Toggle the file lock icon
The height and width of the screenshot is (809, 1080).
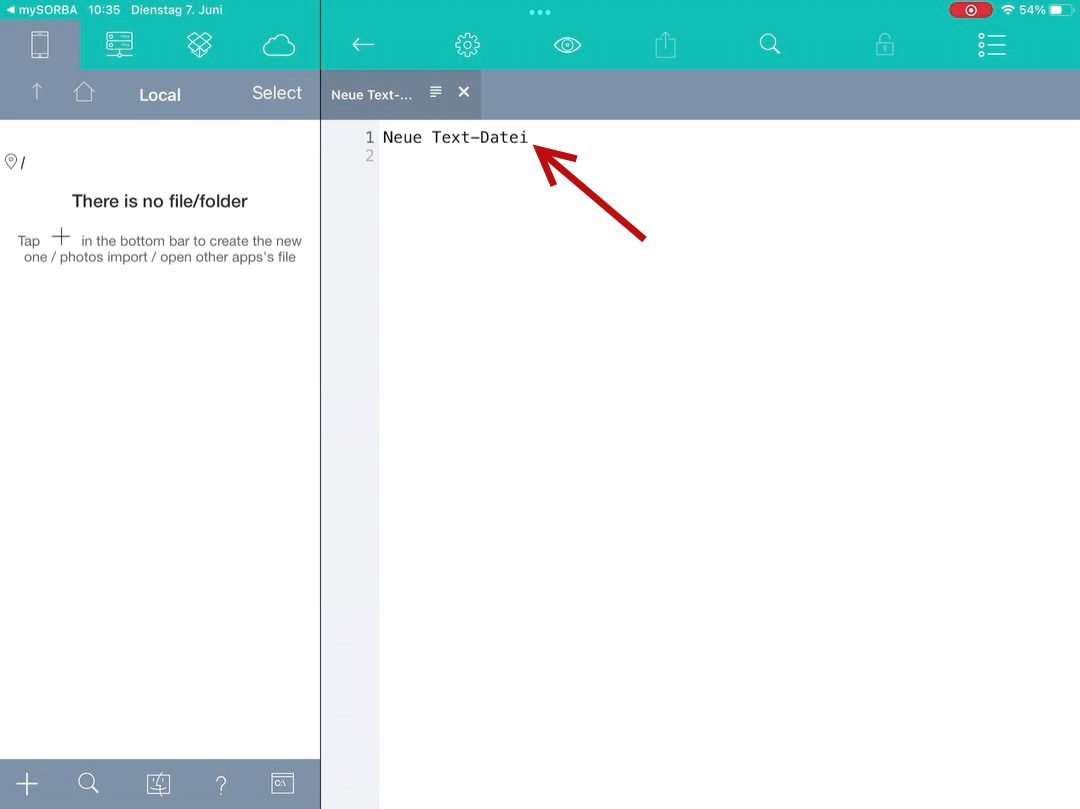pyautogui.click(x=884, y=45)
